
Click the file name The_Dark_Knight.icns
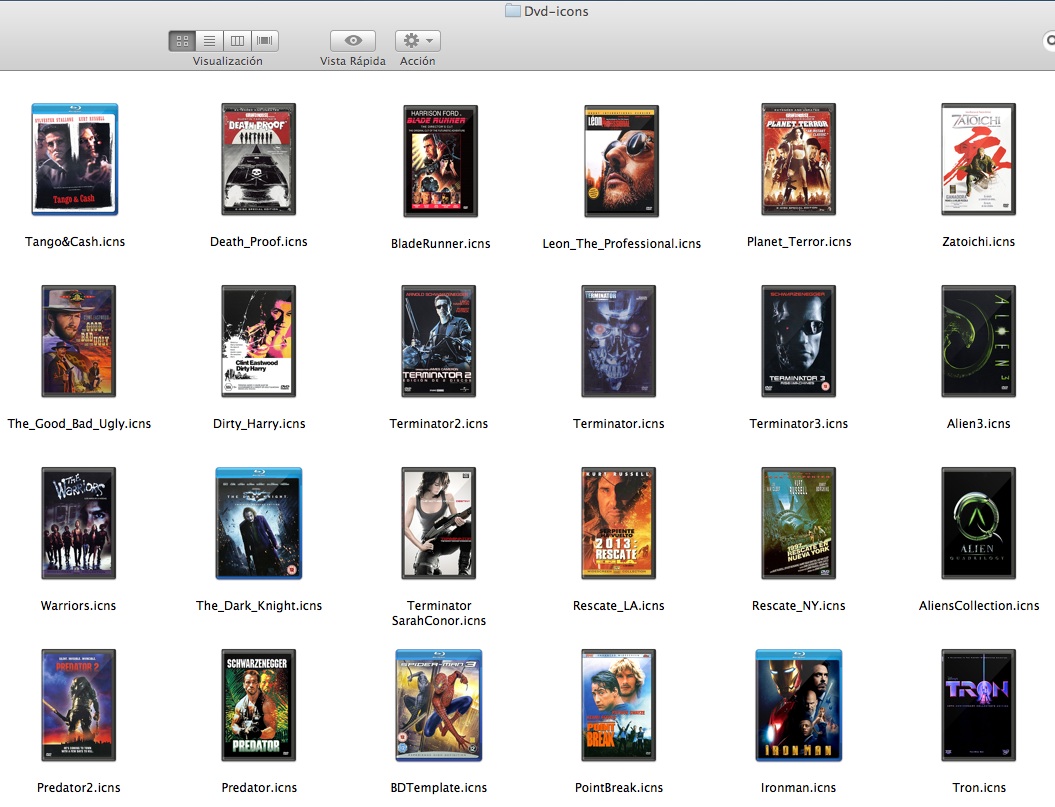pos(259,606)
